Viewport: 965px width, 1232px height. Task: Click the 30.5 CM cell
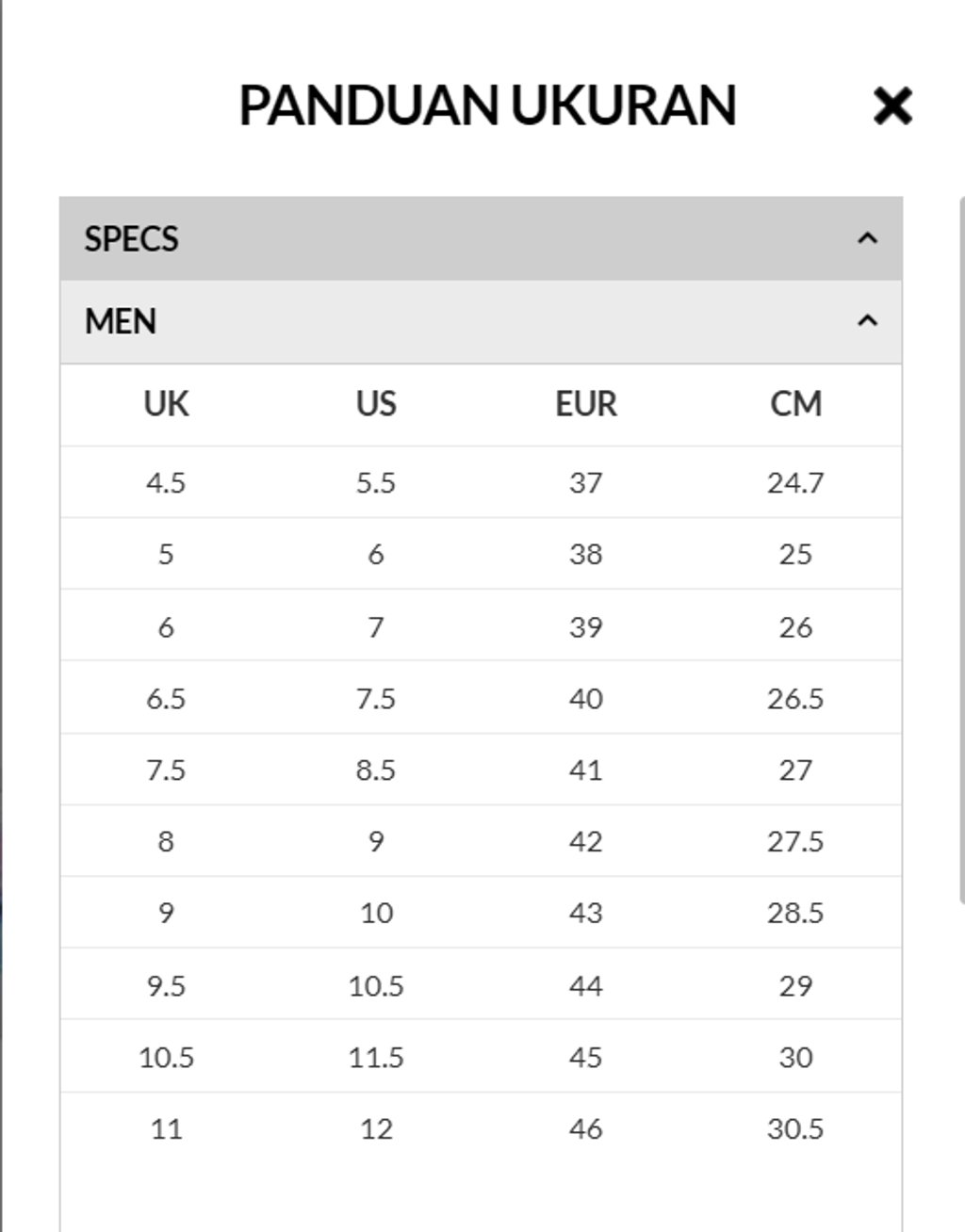(795, 1128)
